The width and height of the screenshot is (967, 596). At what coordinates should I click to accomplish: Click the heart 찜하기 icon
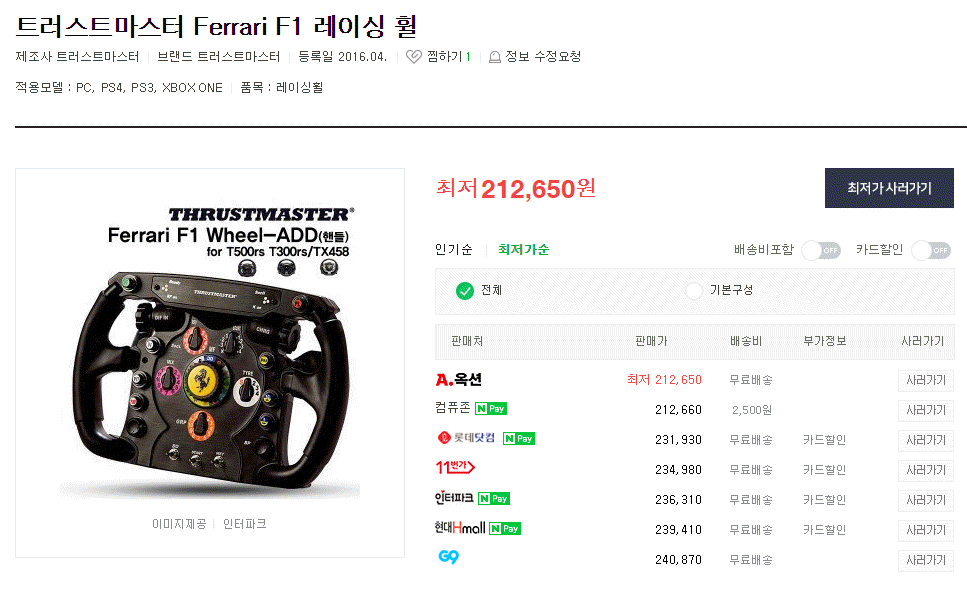pos(414,57)
